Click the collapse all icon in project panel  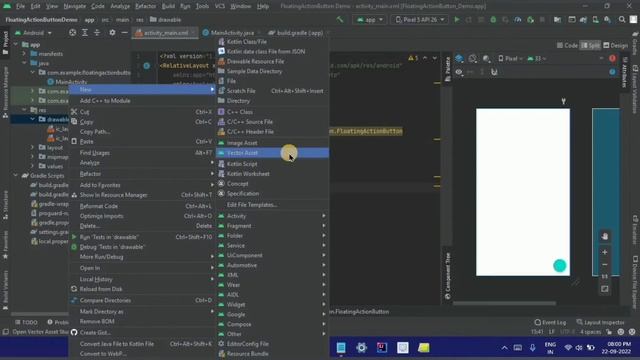(97, 33)
